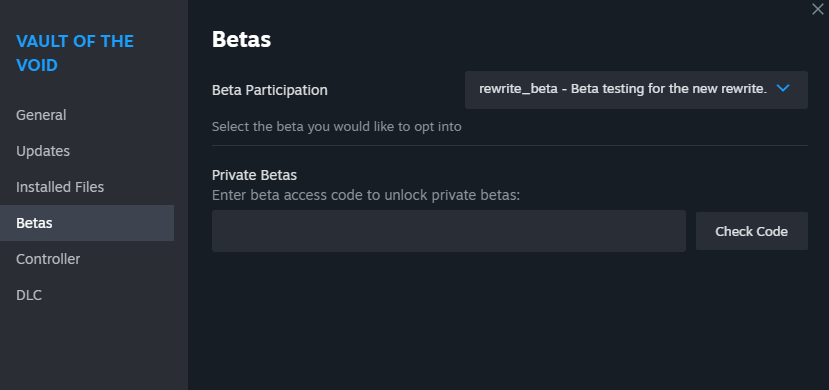
Task: Focus the beta access code field
Action: pos(448,231)
